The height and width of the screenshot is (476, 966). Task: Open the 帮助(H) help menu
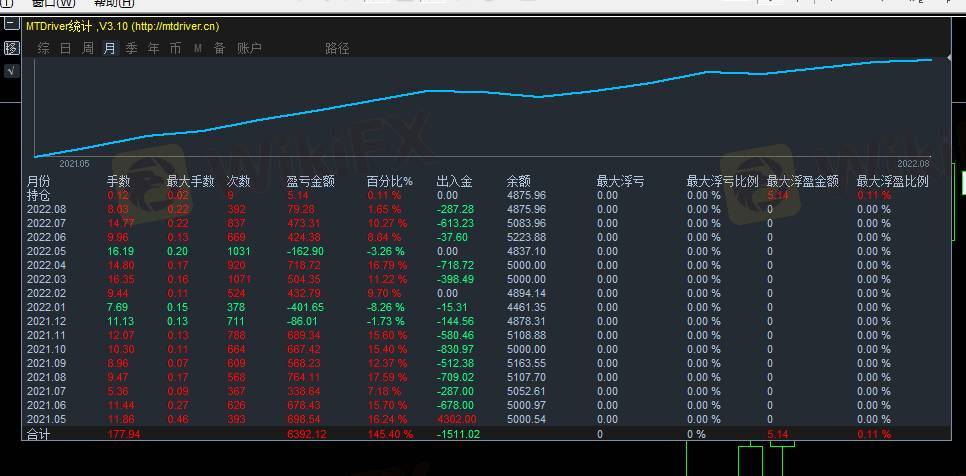pos(113,3)
